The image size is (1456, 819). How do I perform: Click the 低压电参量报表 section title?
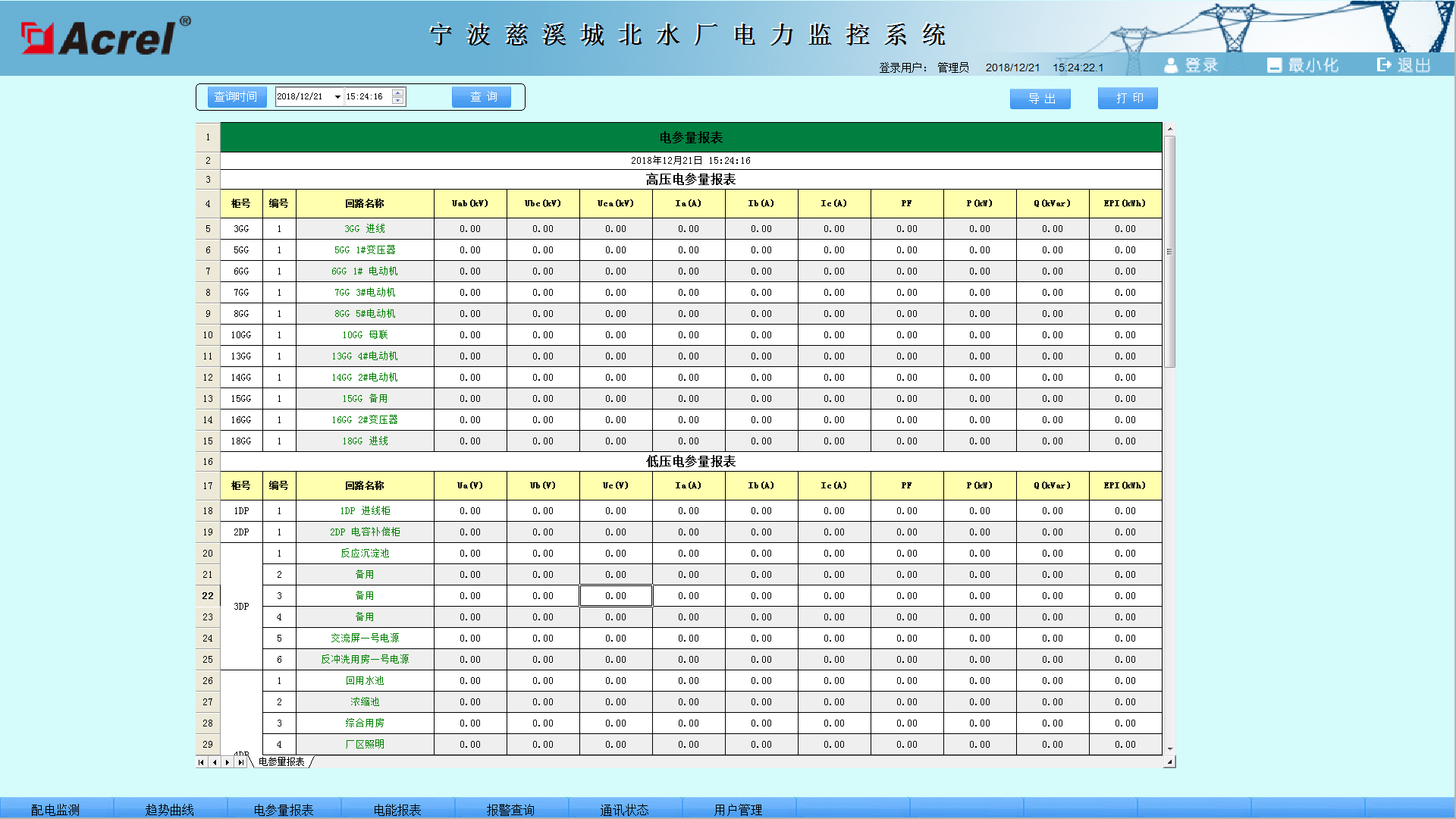pos(691,462)
